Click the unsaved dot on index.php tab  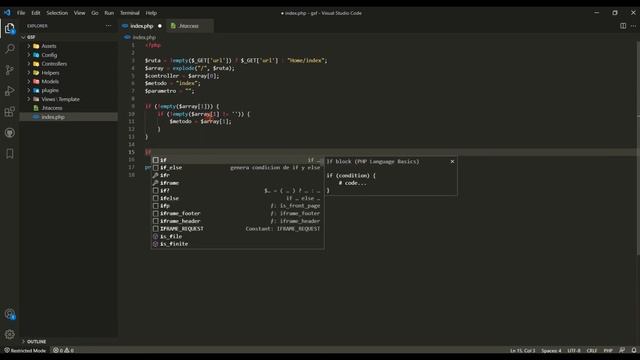(160, 26)
